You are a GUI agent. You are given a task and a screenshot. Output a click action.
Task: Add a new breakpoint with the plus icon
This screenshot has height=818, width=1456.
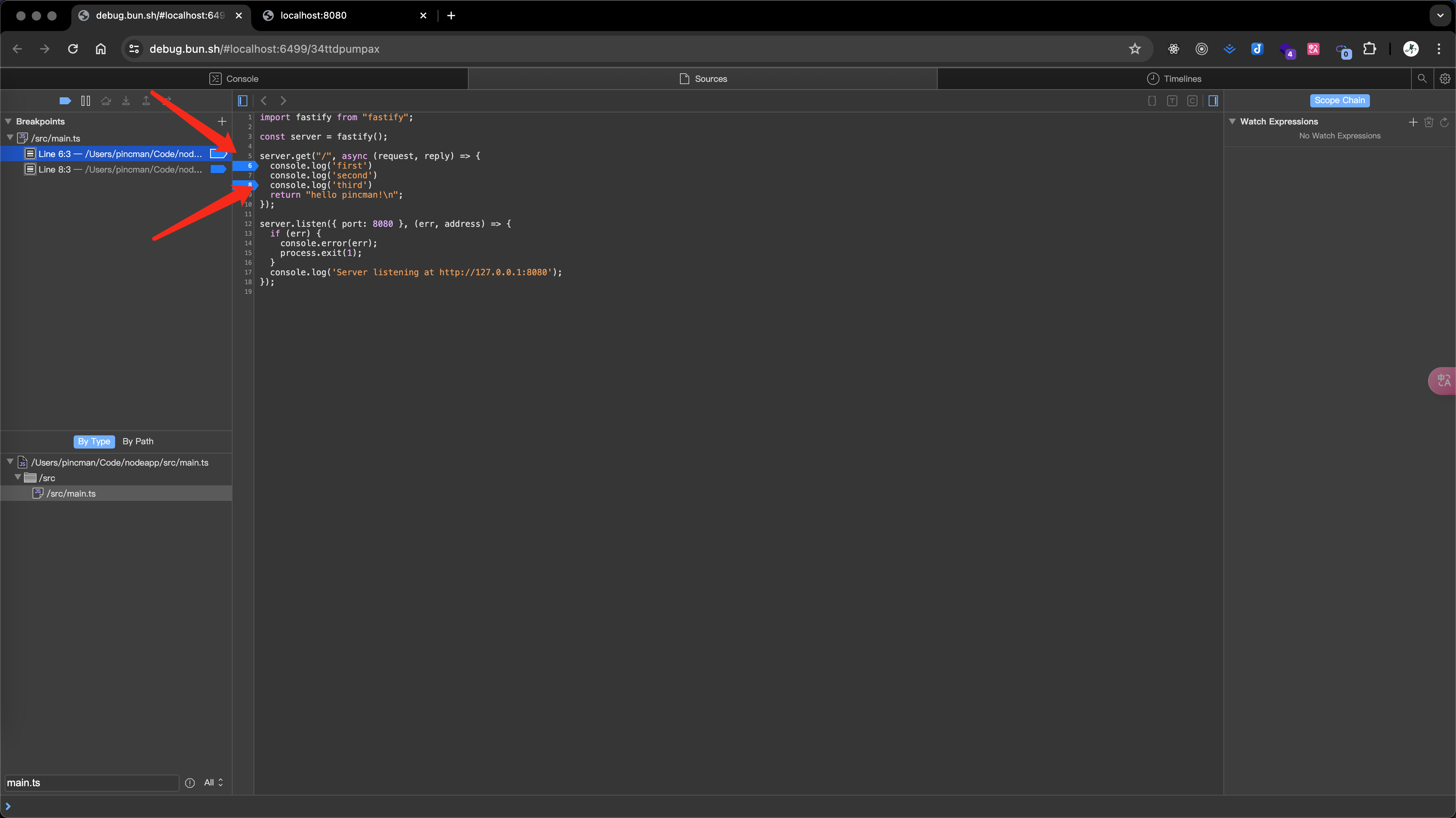(222, 122)
